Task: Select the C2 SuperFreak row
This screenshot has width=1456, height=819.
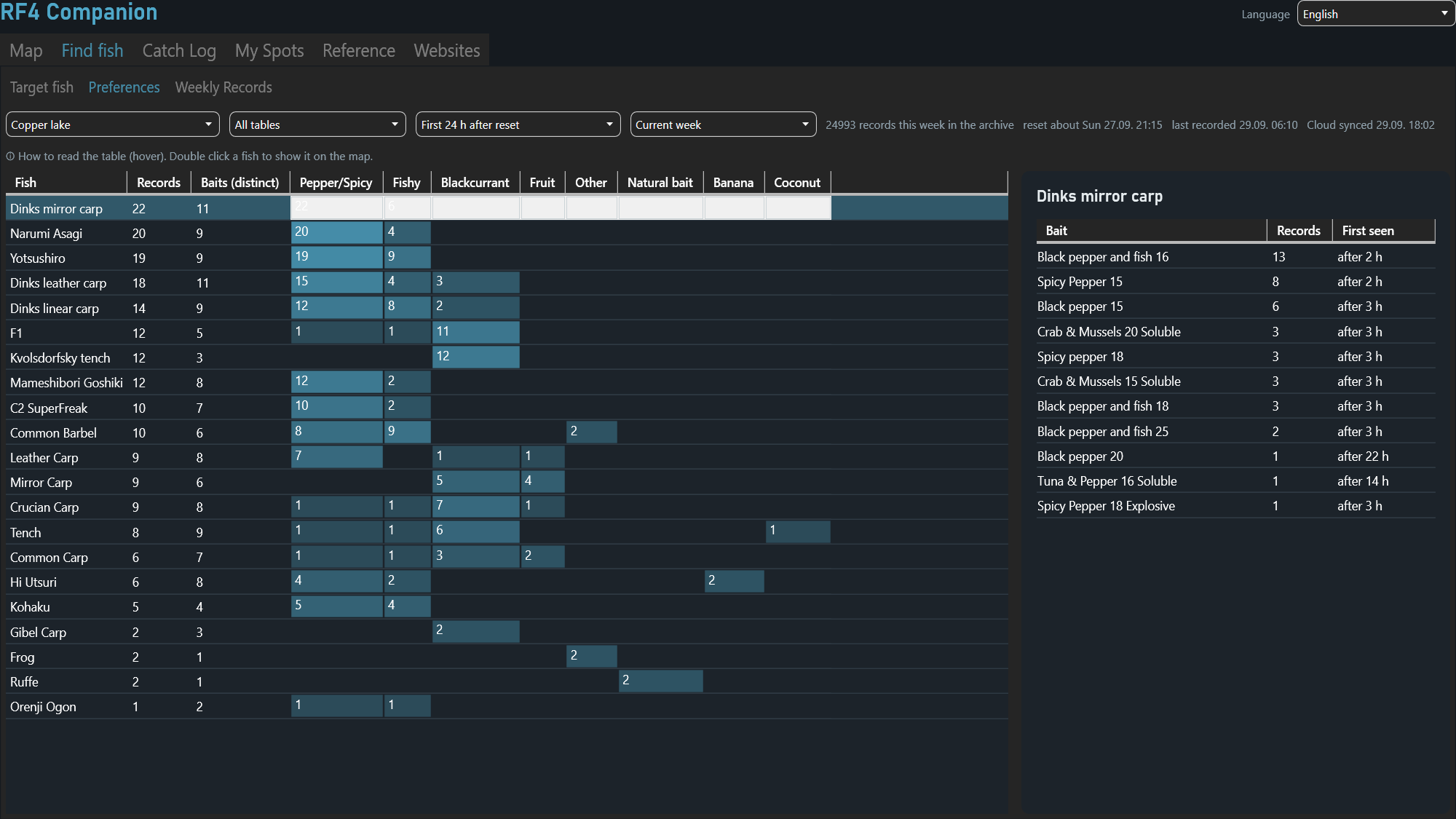Action: 507,408
